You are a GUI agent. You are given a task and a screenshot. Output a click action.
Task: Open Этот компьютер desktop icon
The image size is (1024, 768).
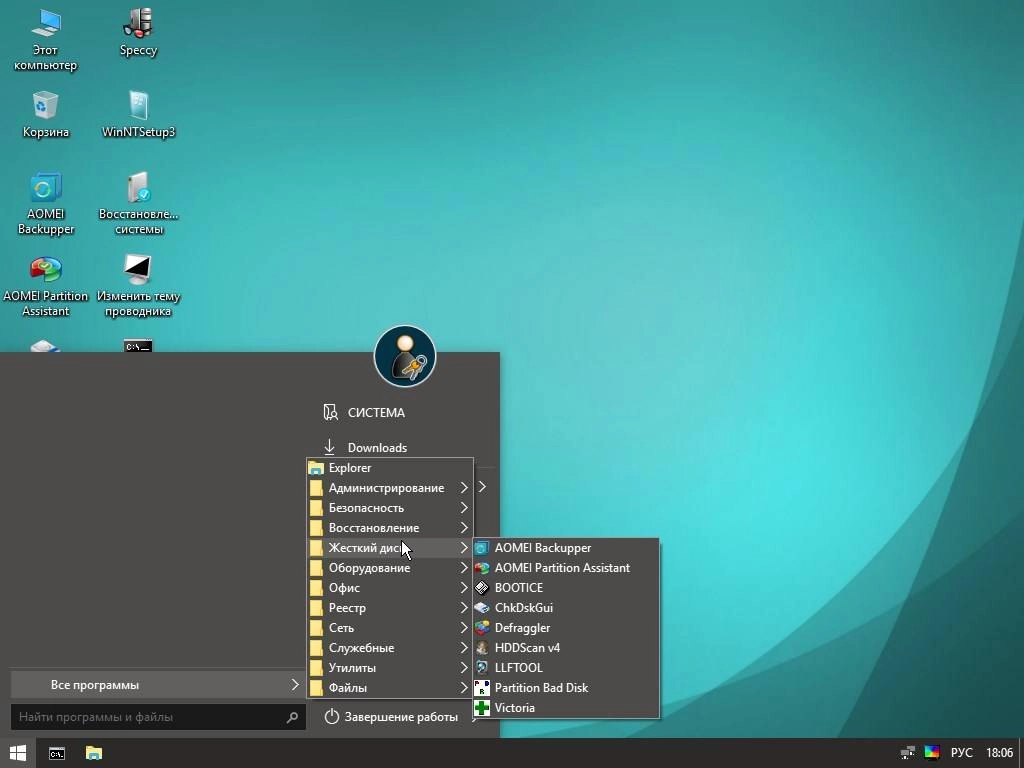[45, 39]
